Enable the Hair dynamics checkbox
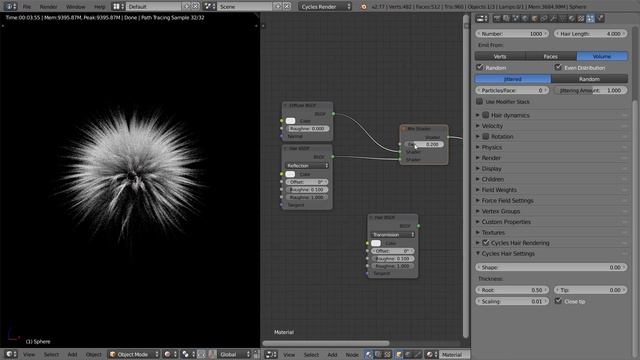640x360 pixels. pyautogui.click(x=486, y=115)
